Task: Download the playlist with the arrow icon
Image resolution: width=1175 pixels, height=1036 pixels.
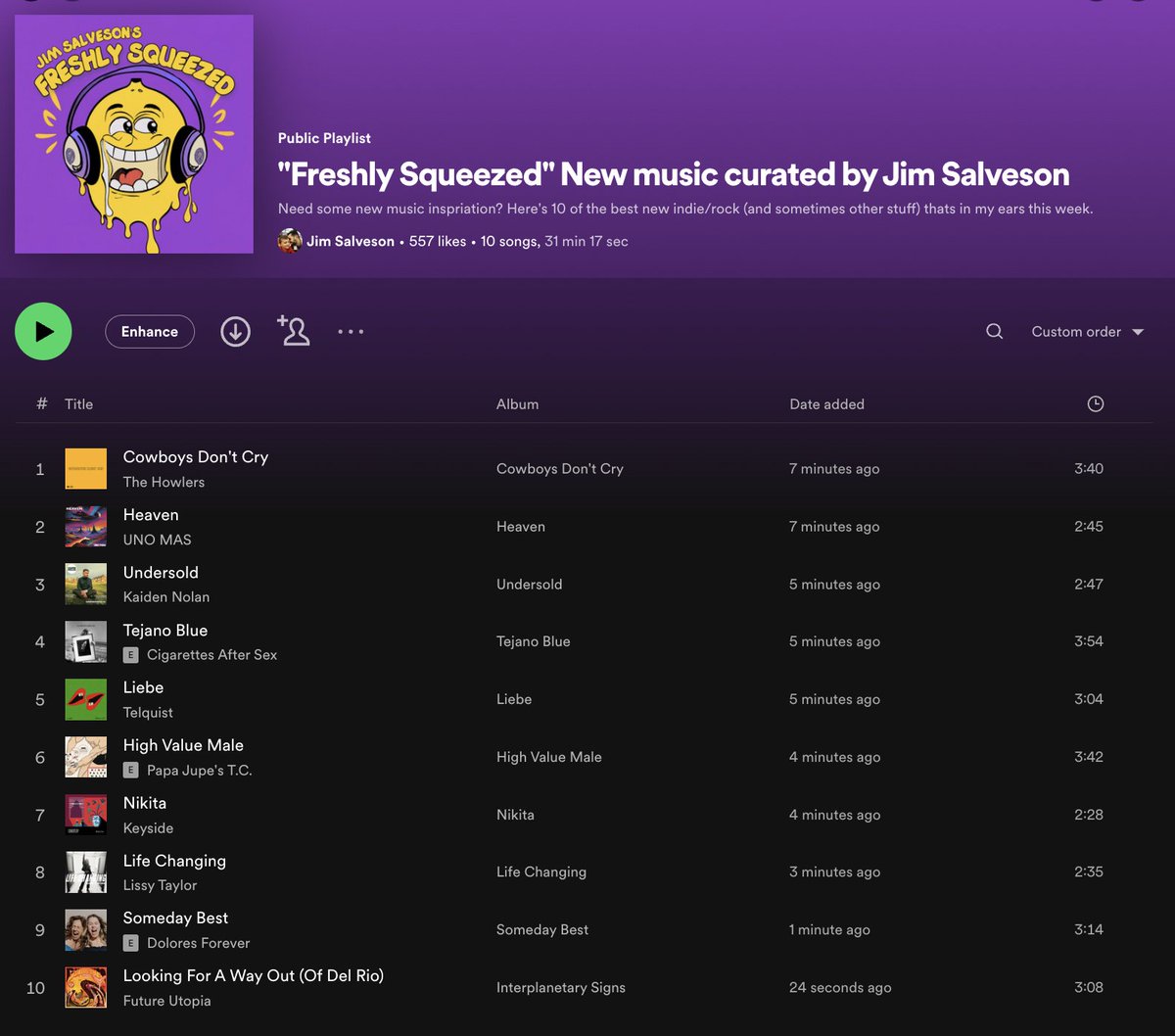Action: (235, 332)
